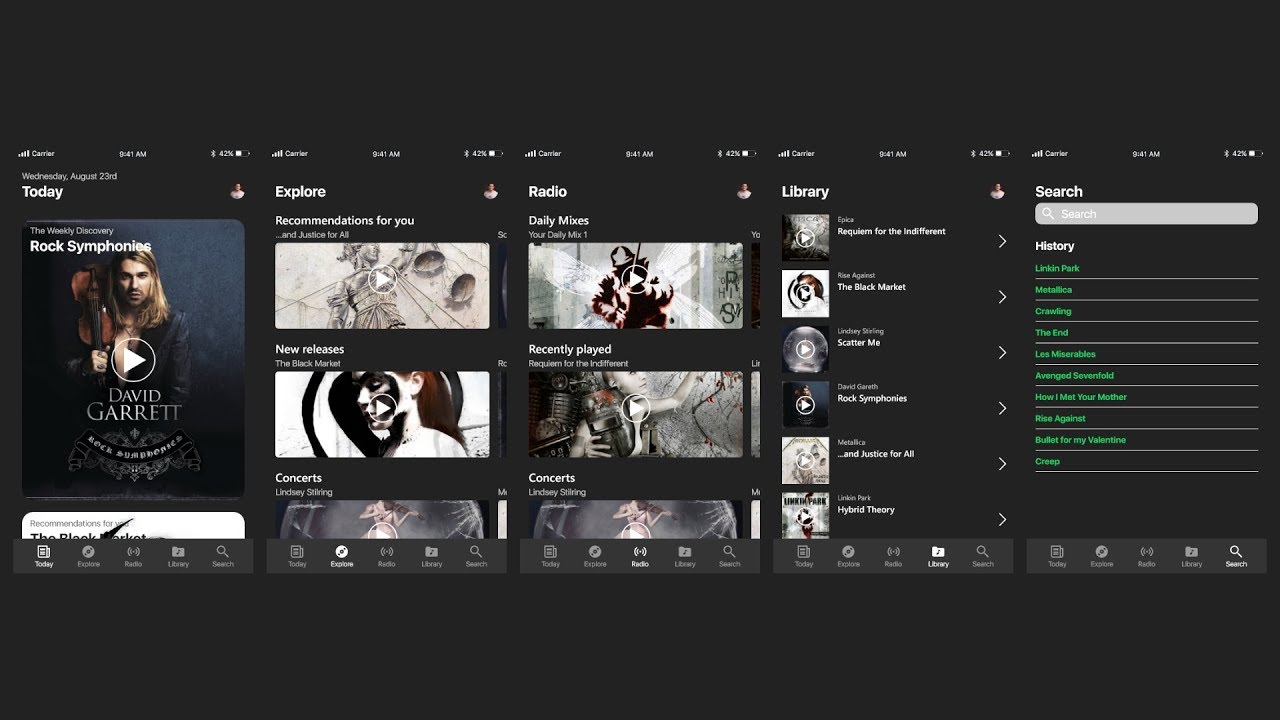
Task: Open the profile avatar on the Today screen
Action: tap(237, 191)
